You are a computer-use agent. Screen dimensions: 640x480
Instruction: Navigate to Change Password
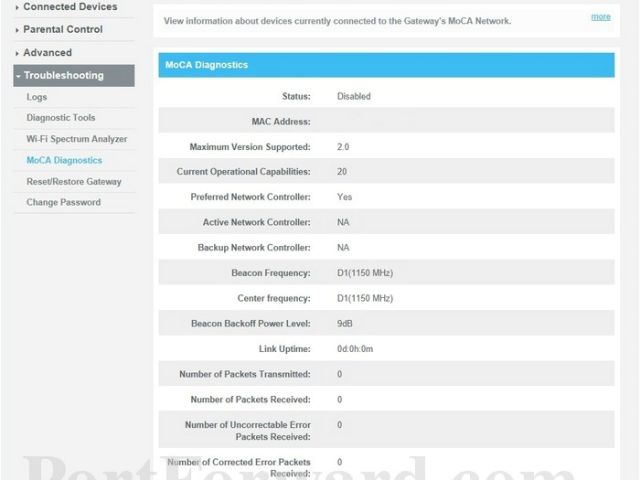pos(63,202)
